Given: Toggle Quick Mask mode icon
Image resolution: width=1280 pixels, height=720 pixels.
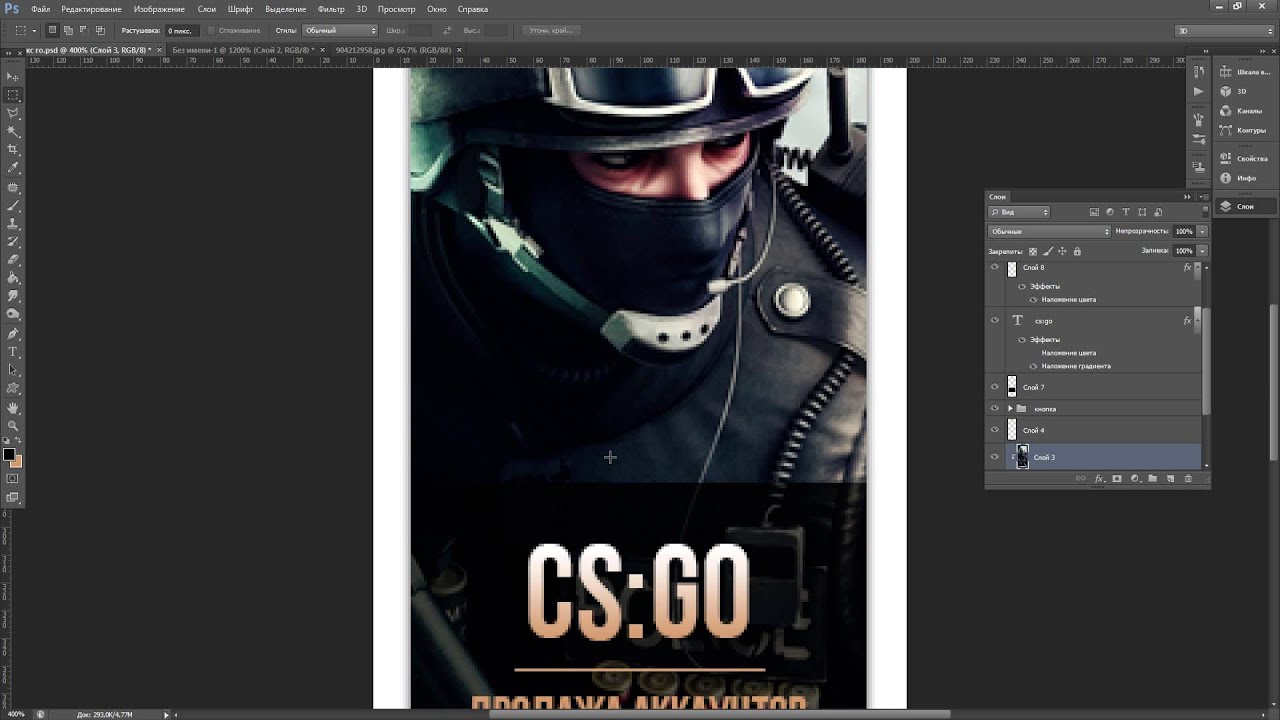Looking at the screenshot, I should tap(13, 478).
